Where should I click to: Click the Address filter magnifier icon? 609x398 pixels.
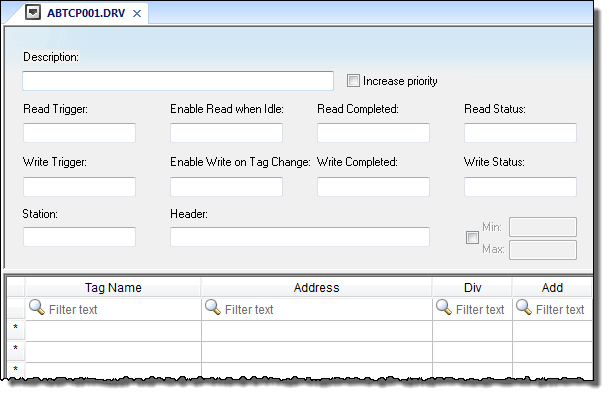(213, 307)
